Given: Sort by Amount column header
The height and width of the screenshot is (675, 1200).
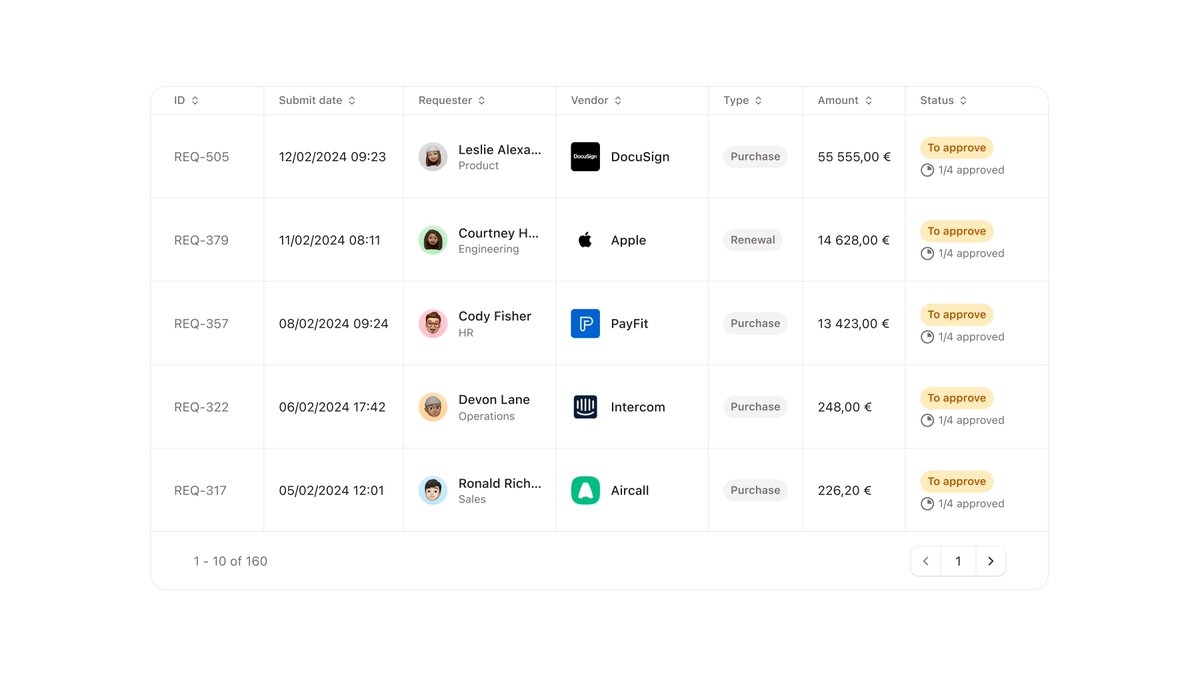Looking at the screenshot, I should pos(845,101).
